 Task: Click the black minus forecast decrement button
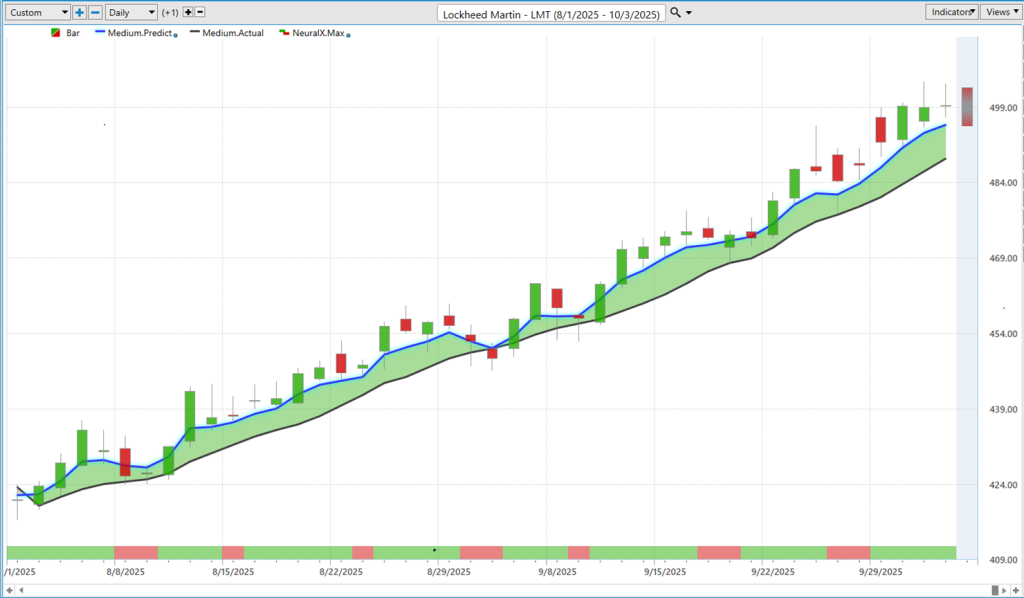200,12
